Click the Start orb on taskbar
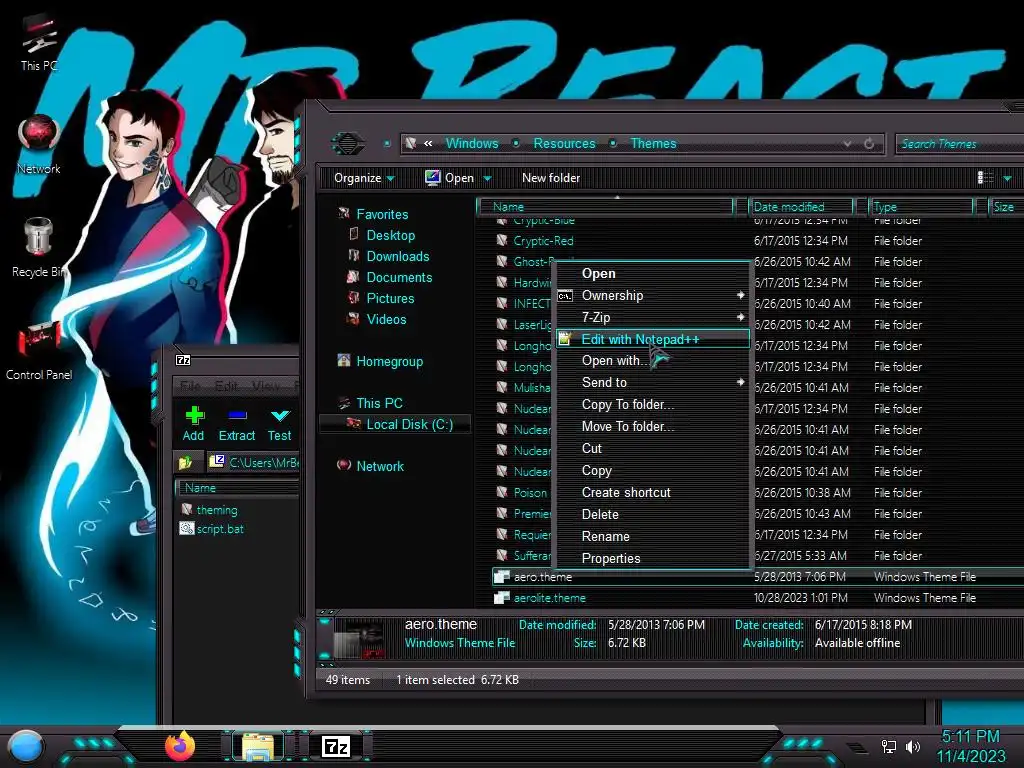 pos(26,746)
